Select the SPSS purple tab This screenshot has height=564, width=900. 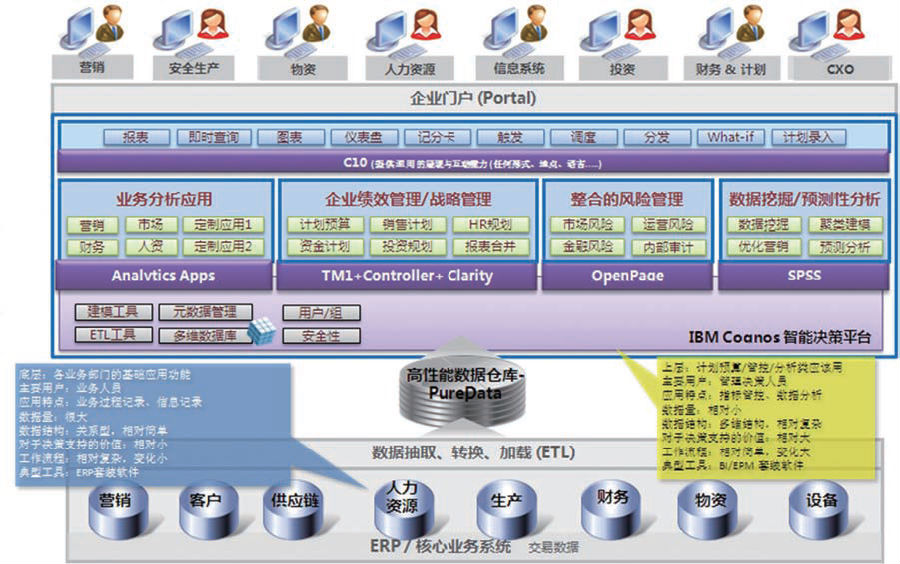coord(804,276)
